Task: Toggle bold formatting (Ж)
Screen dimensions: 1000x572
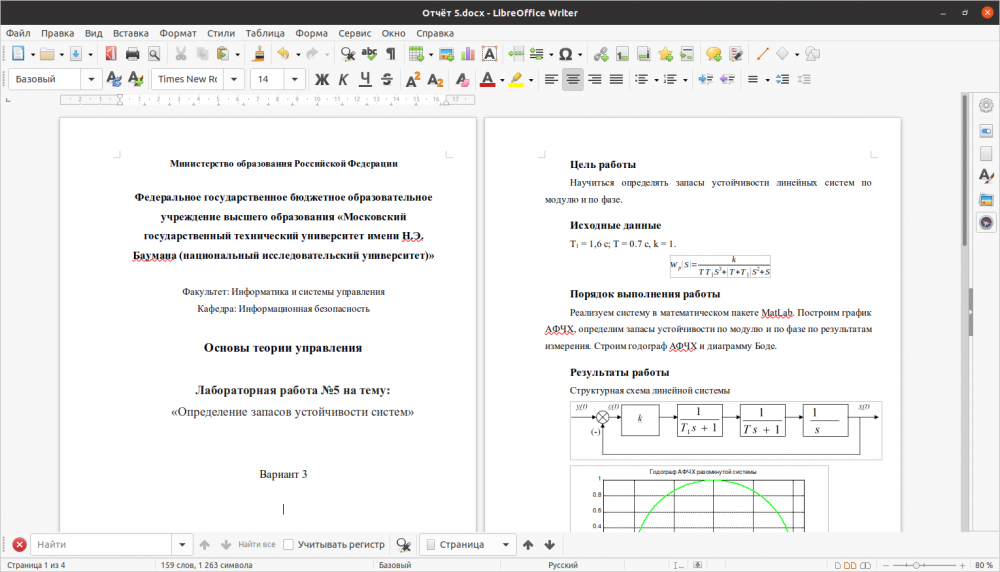Action: coord(322,79)
